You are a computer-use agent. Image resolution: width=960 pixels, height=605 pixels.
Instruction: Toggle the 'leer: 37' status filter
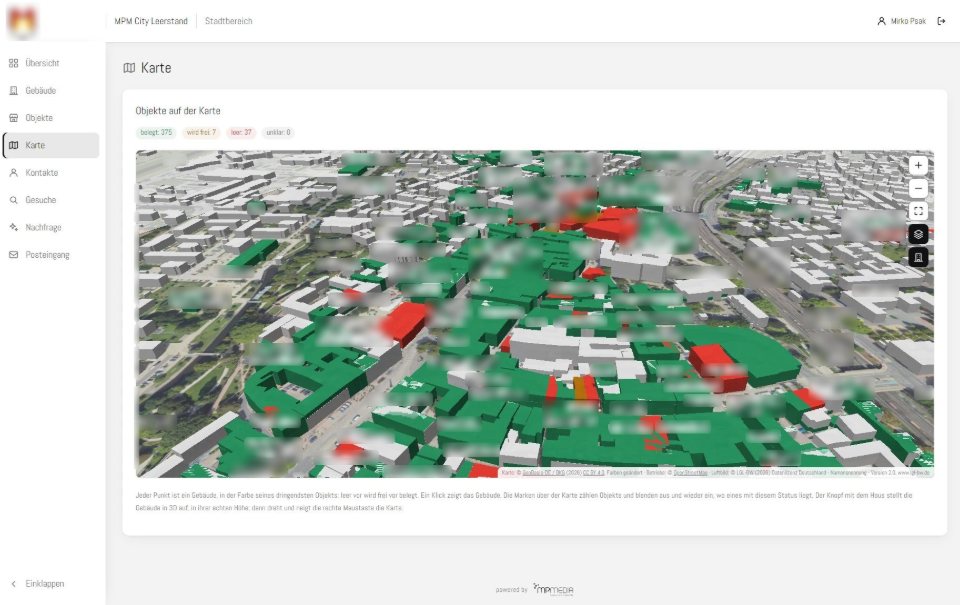pyautogui.click(x=241, y=132)
